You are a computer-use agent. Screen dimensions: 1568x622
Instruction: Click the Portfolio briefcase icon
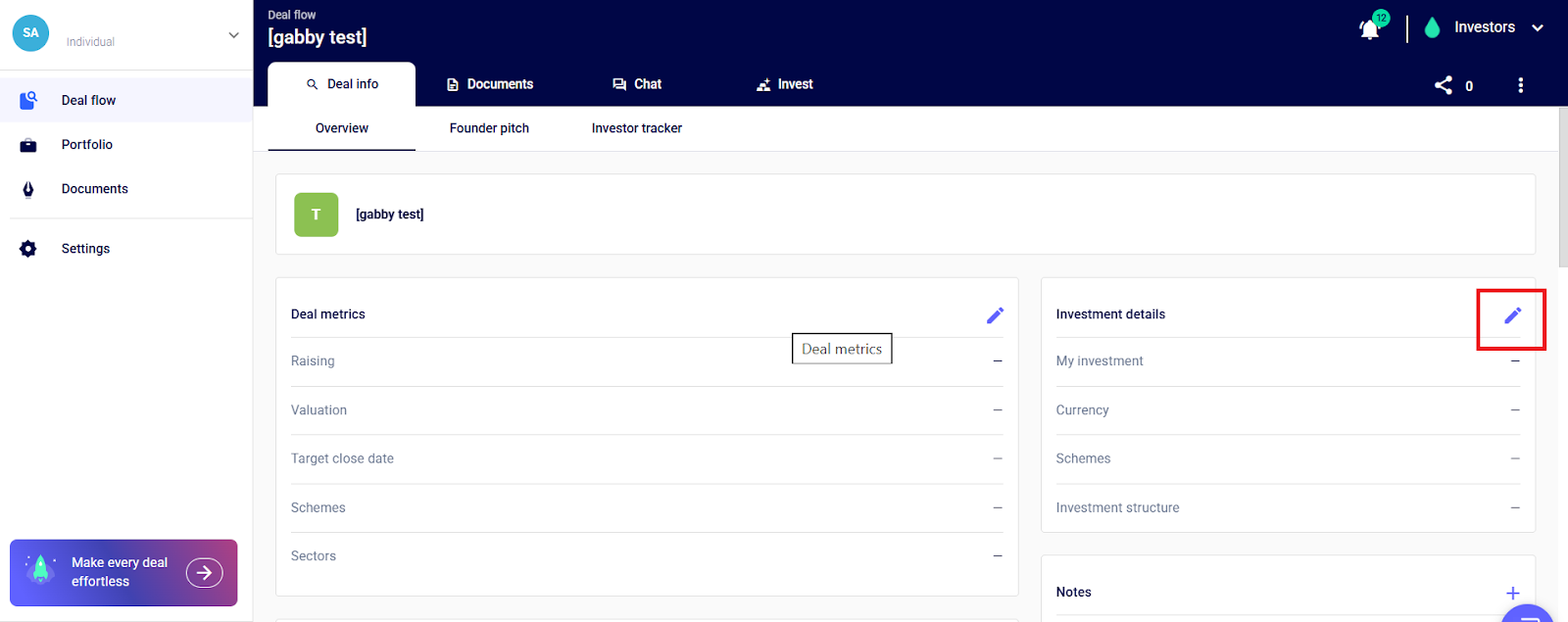coord(28,145)
